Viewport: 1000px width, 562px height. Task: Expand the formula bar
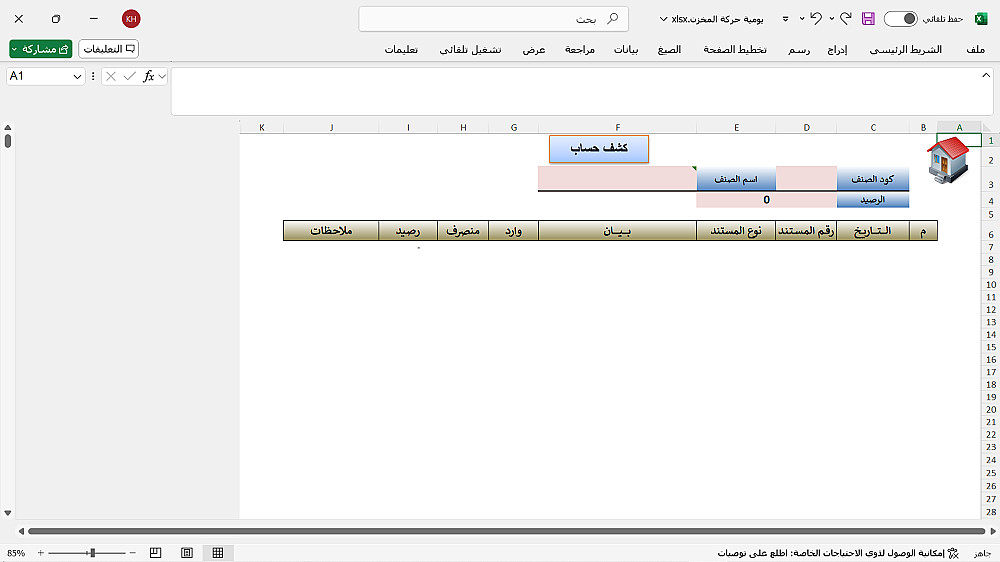pos(986,75)
